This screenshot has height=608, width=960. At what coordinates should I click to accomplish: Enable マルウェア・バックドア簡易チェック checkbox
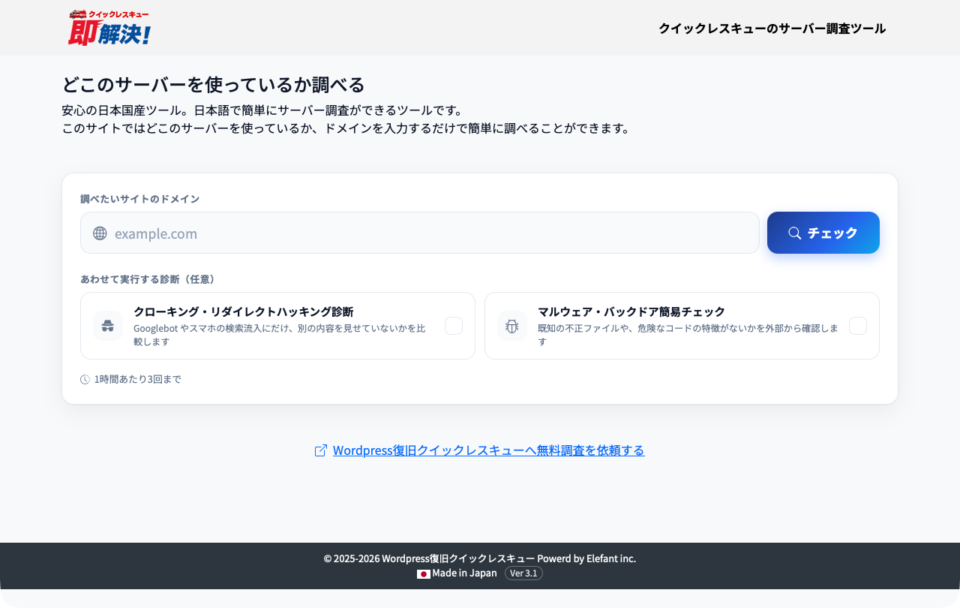858,326
